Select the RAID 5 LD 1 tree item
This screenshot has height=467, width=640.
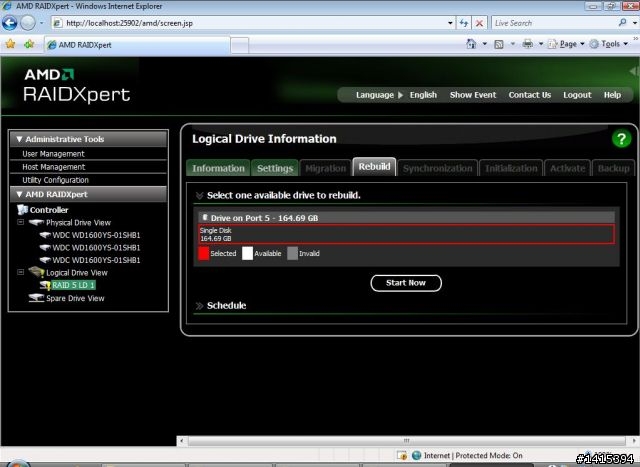(73, 285)
